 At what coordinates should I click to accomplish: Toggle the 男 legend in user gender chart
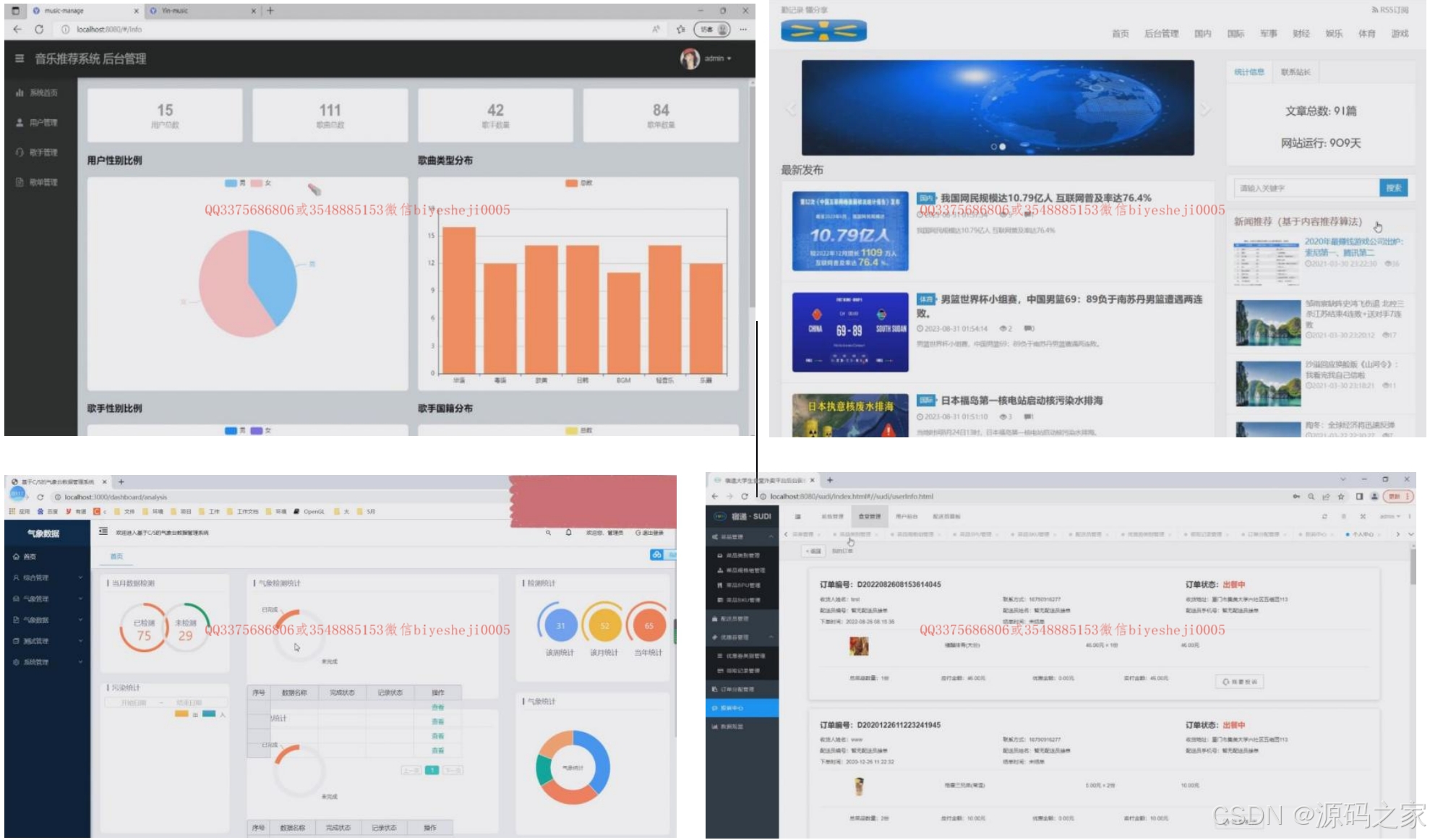pyautogui.click(x=235, y=184)
